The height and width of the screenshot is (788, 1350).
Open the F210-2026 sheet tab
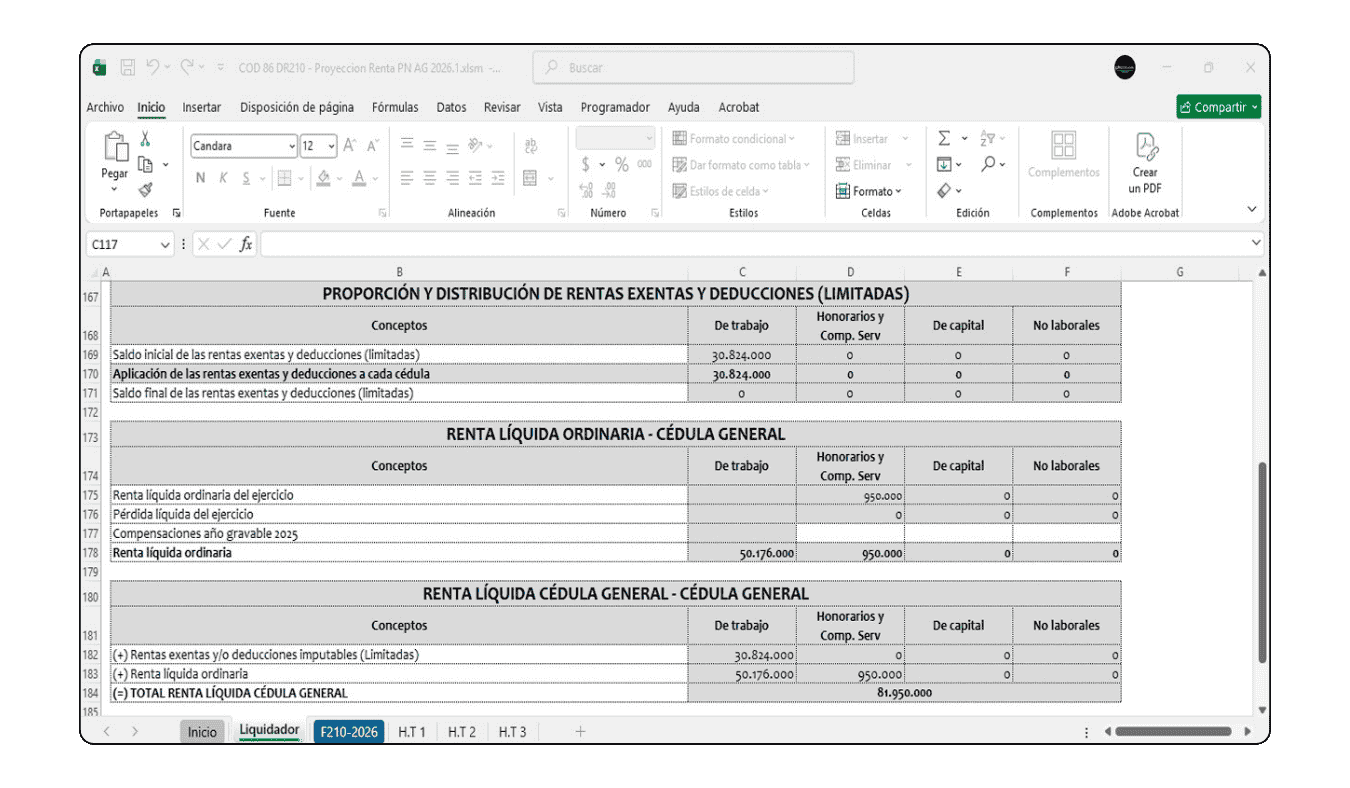point(348,731)
